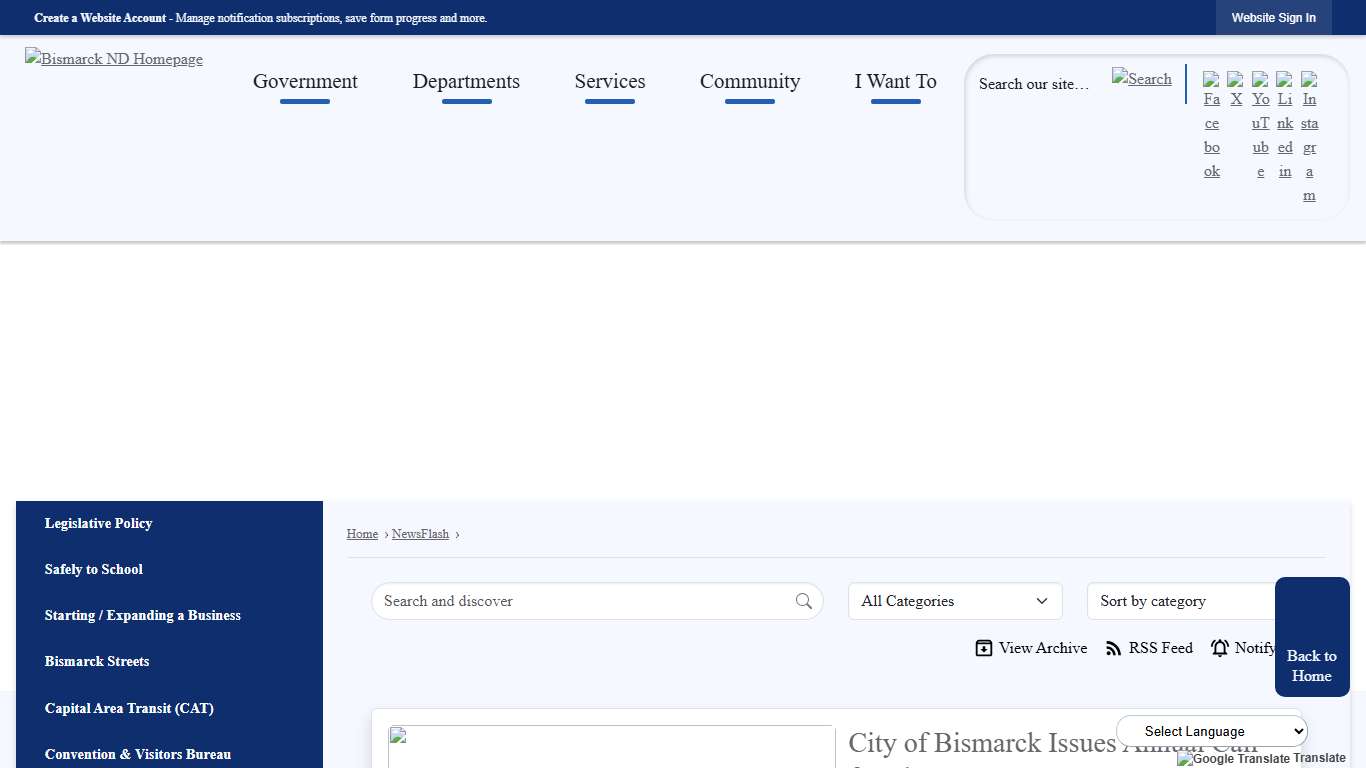Open the All Categories dropdown
This screenshot has width=1366, height=768.
(954, 601)
